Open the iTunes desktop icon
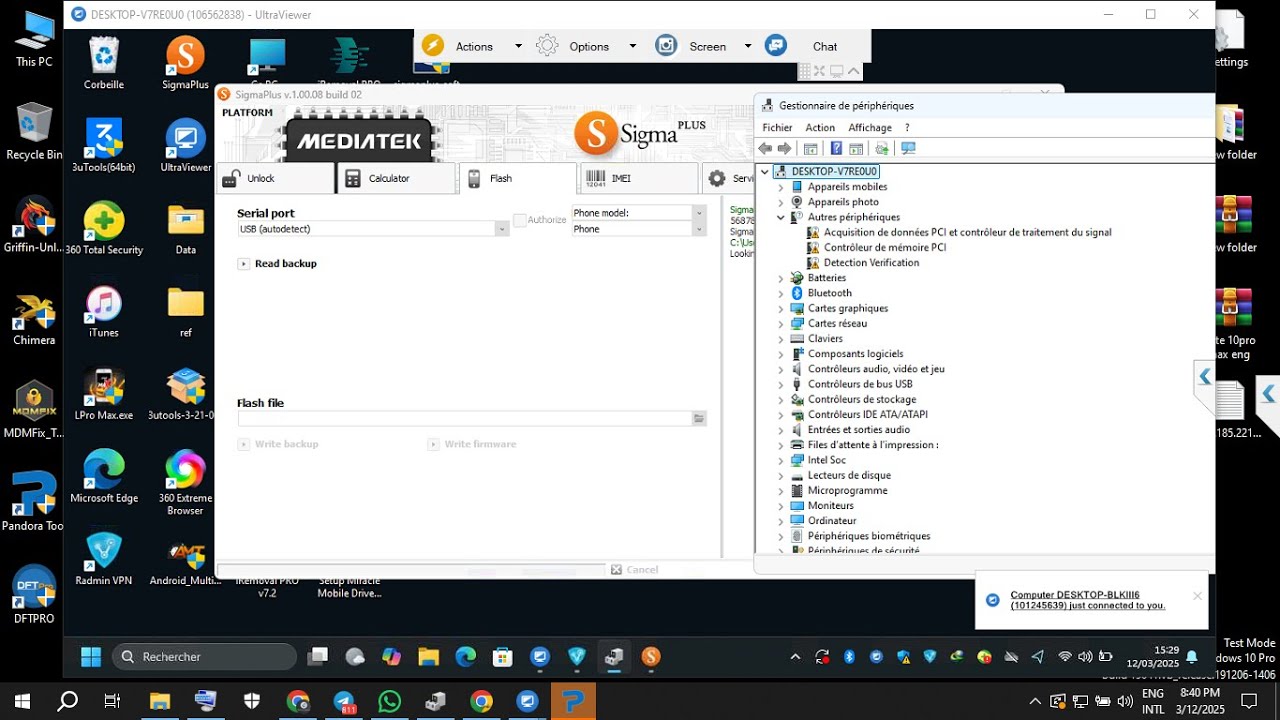 [104, 312]
